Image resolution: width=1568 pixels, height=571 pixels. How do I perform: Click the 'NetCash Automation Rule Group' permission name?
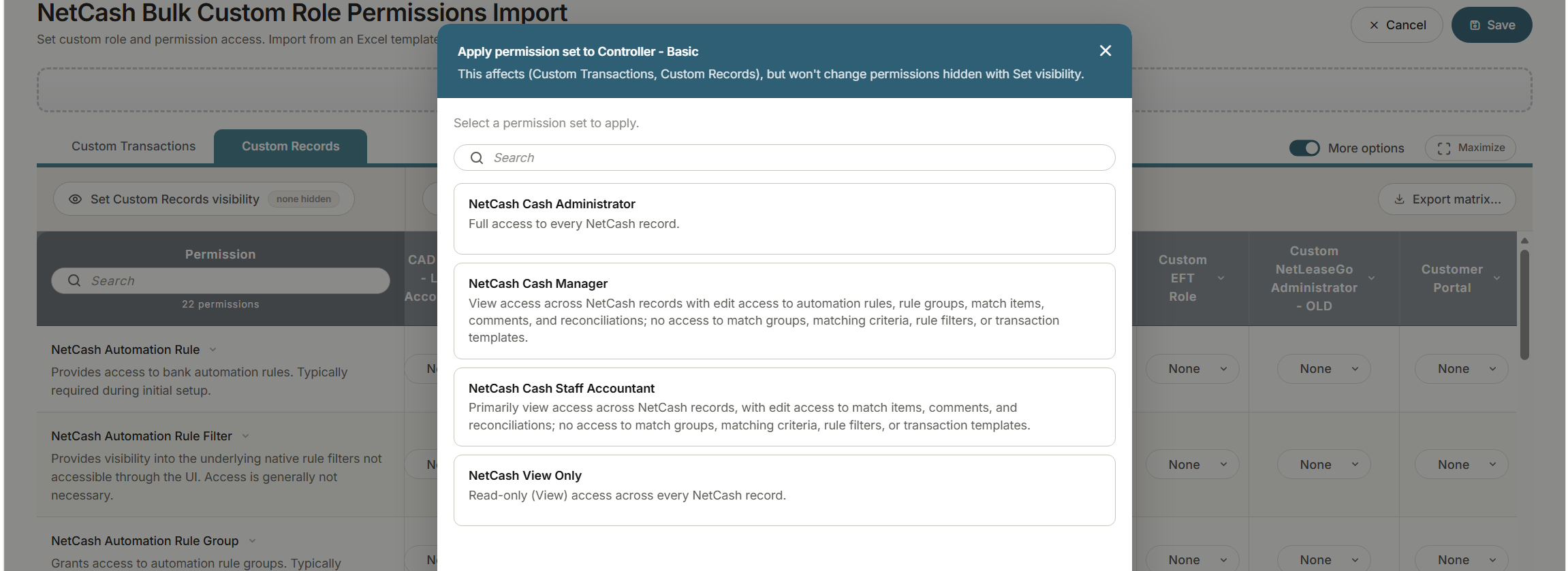(145, 541)
